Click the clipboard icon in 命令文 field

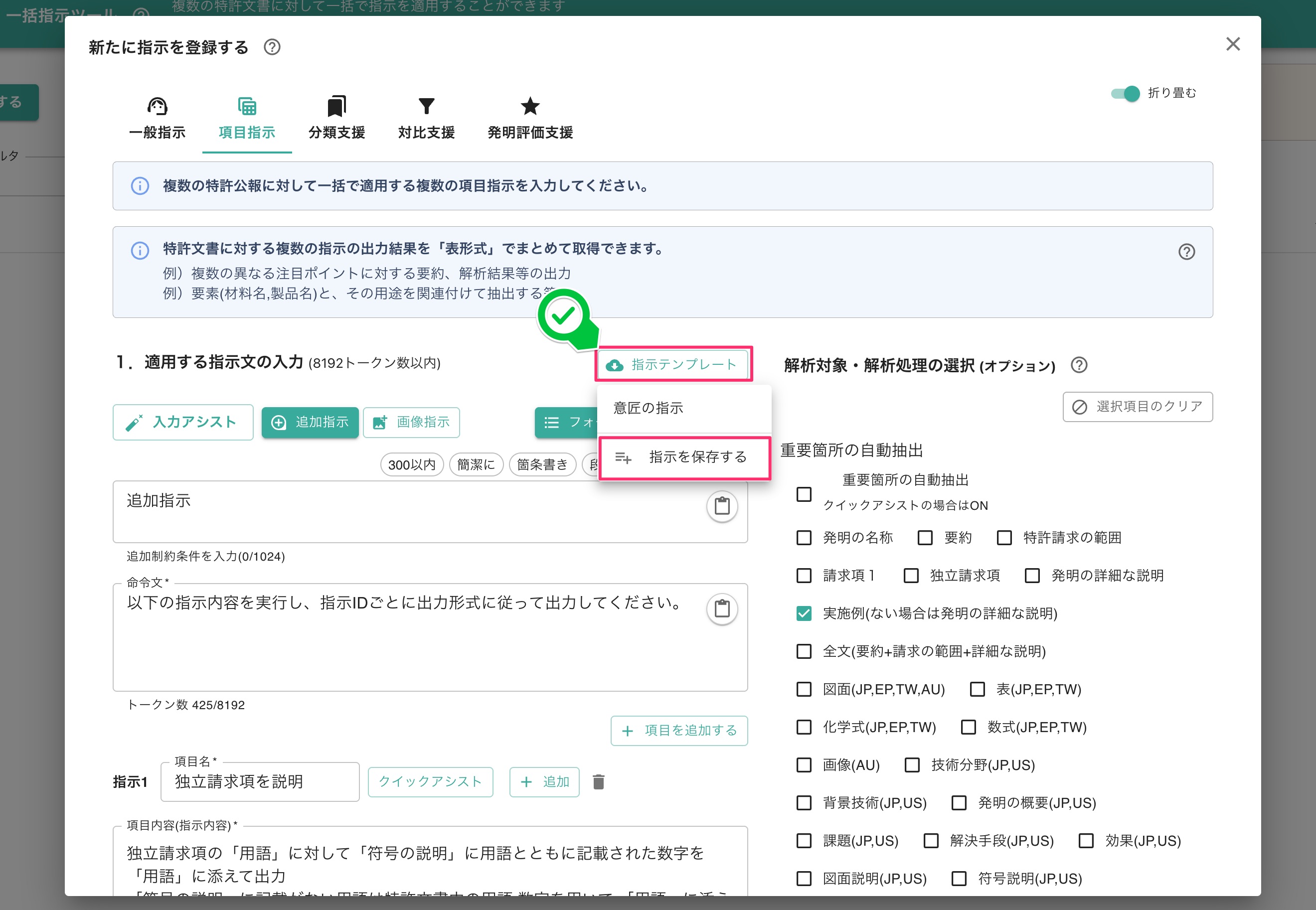(722, 609)
